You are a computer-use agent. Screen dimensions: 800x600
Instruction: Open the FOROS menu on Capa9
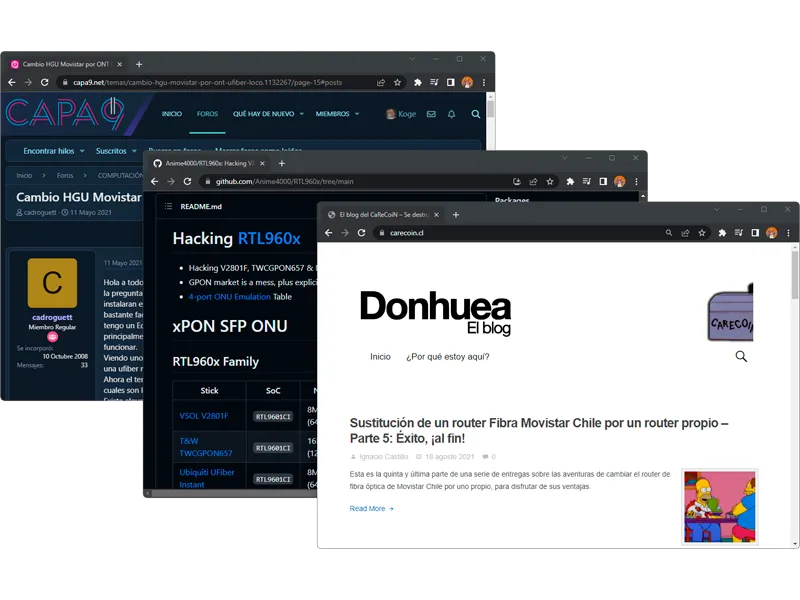click(207, 114)
